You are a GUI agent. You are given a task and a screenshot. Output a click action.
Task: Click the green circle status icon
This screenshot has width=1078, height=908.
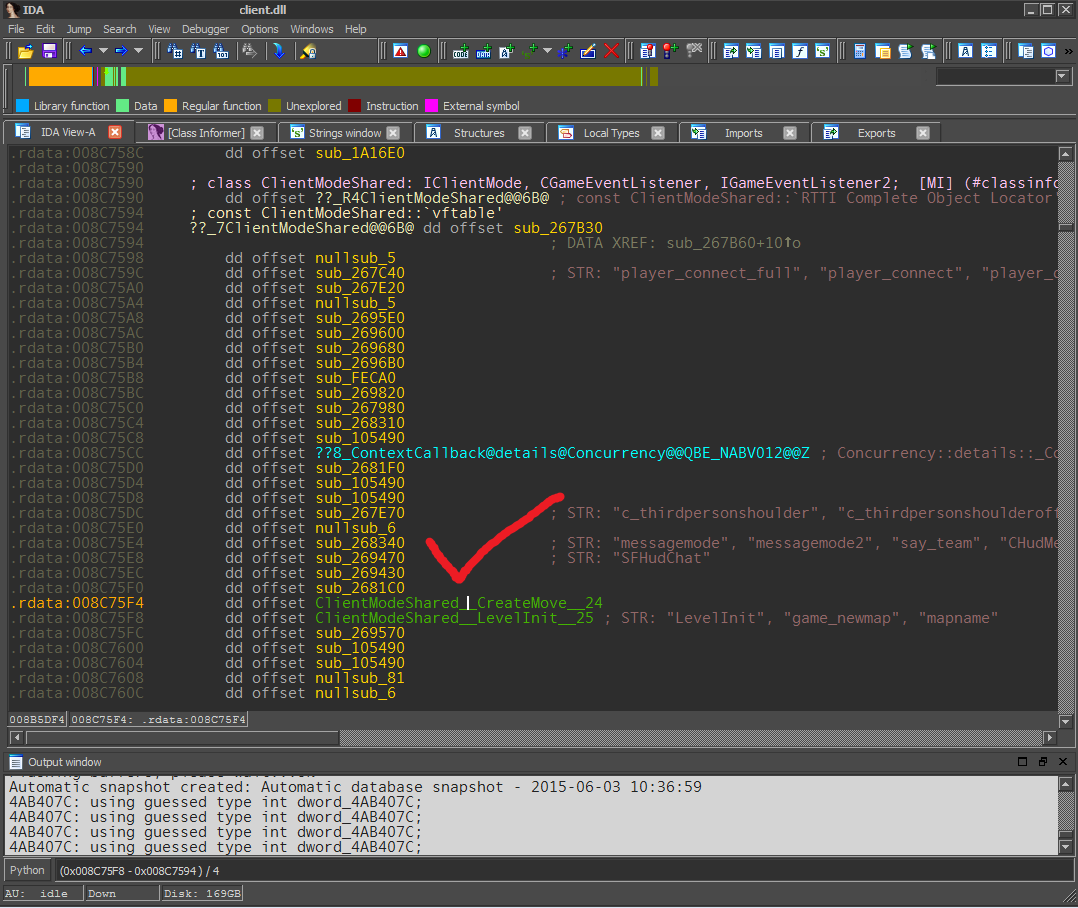pos(424,52)
